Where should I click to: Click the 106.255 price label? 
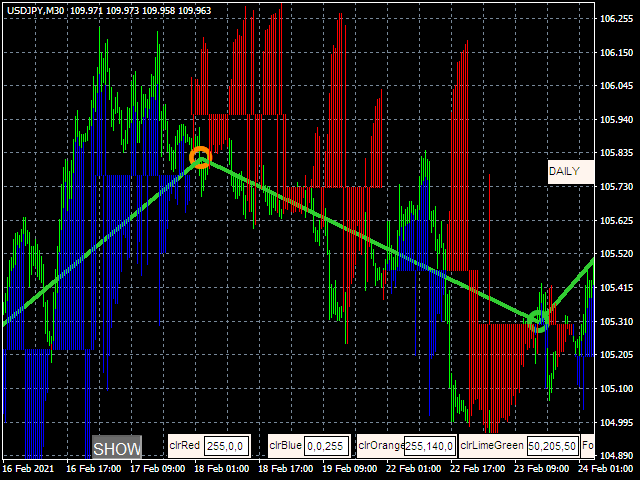[x=616, y=19]
